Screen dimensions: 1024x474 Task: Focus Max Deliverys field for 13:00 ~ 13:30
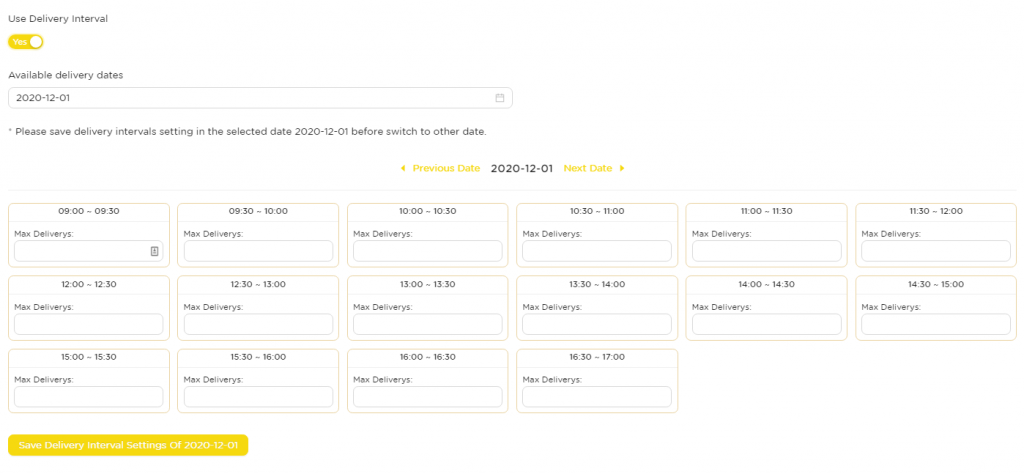point(428,324)
